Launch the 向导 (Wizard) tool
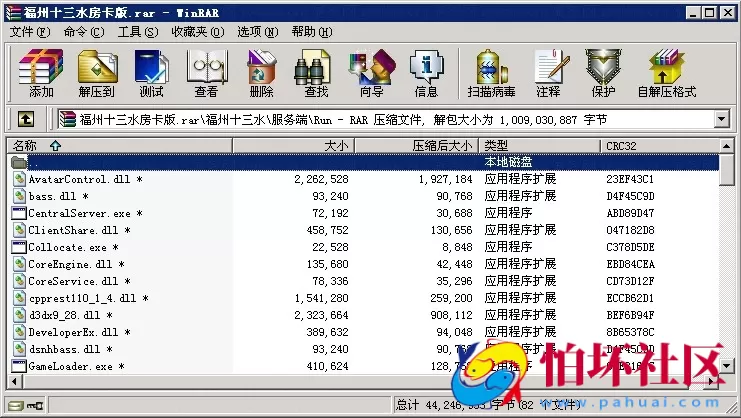This screenshot has height=418, width=741. [371, 72]
